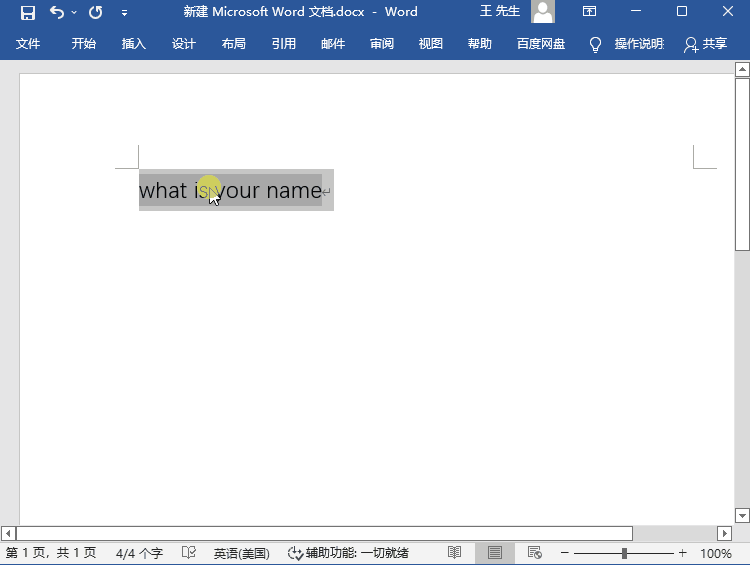Click vertical scrollbar down arrow

point(742,516)
